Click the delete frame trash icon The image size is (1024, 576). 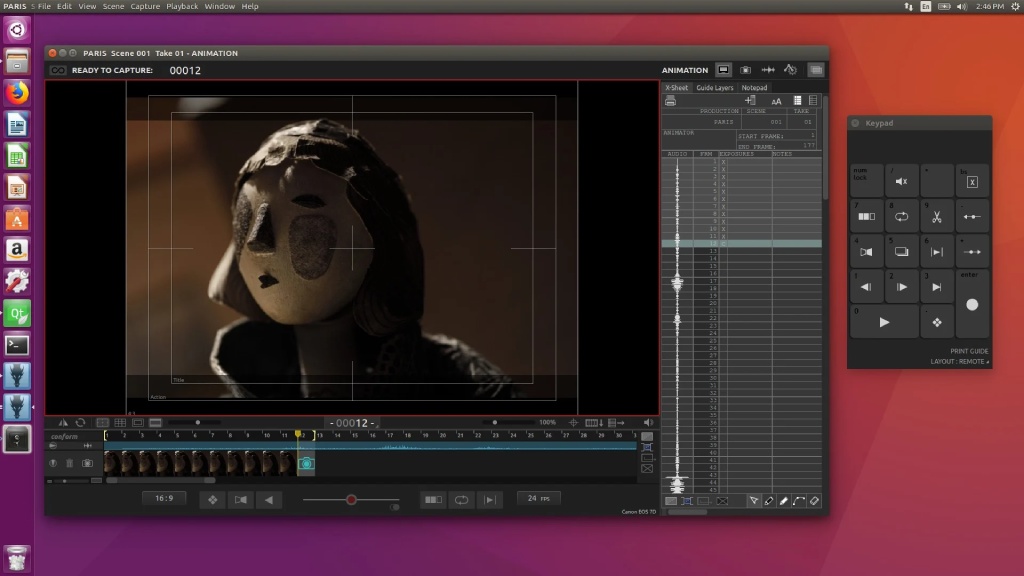tap(69, 463)
